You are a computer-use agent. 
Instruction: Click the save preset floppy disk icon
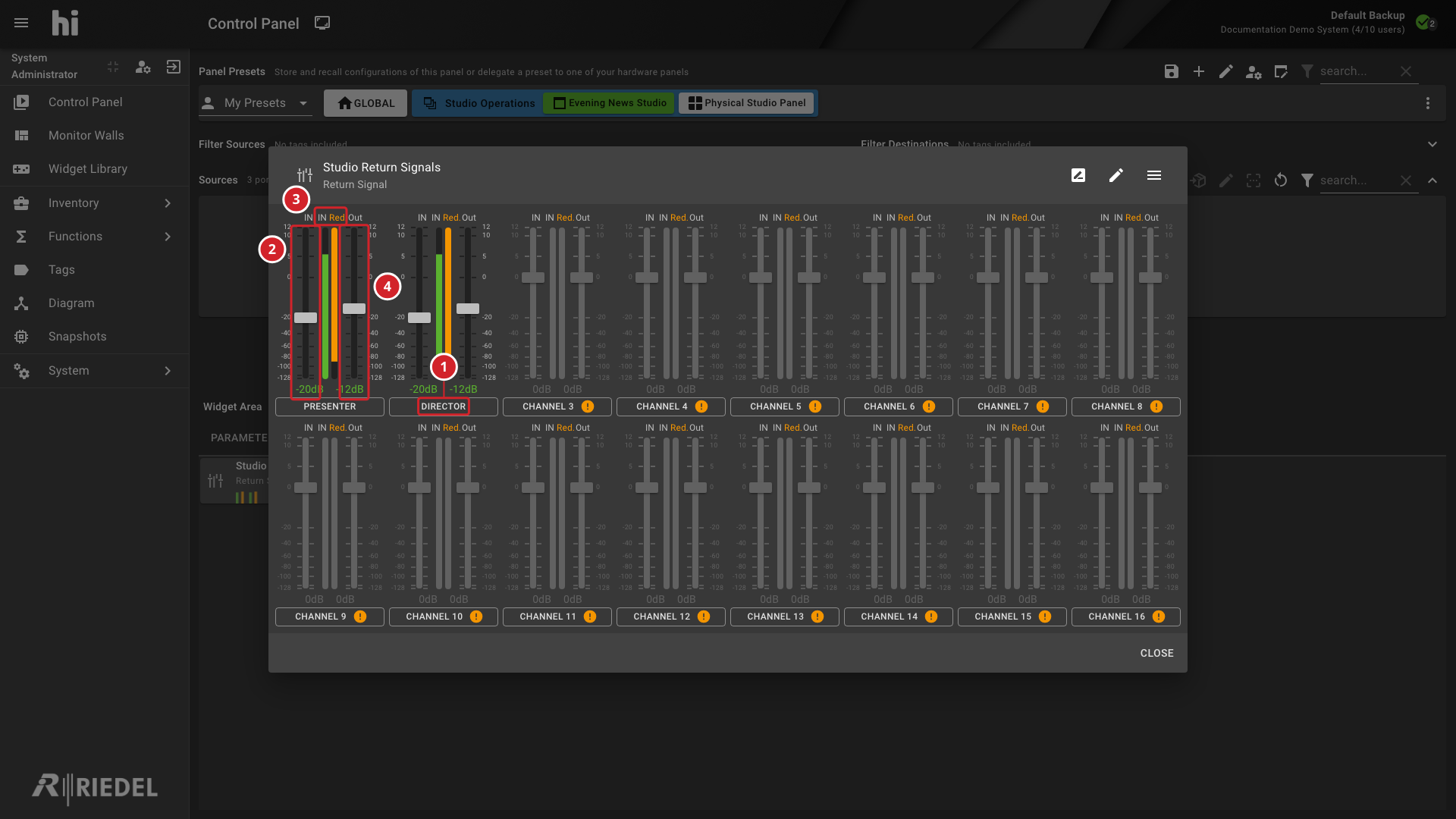tap(1172, 71)
